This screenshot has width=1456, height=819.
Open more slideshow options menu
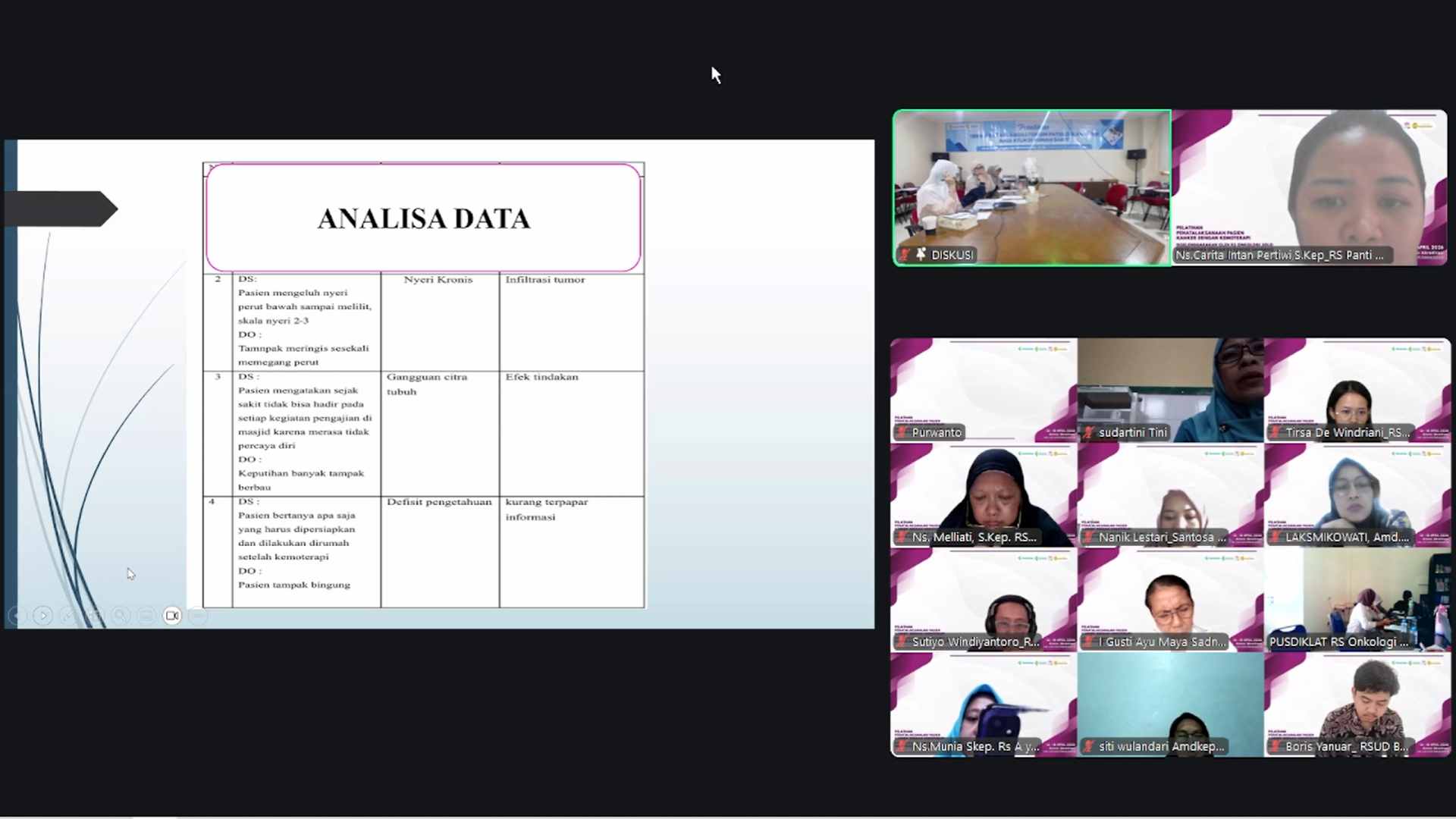[x=198, y=616]
